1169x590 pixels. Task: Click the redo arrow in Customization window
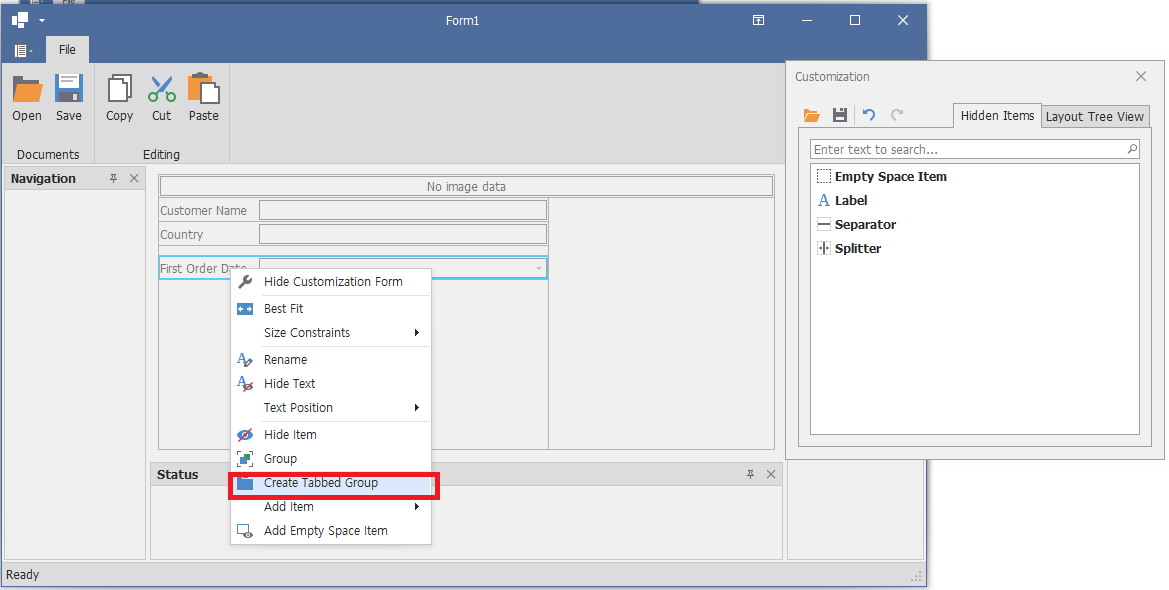click(x=897, y=114)
